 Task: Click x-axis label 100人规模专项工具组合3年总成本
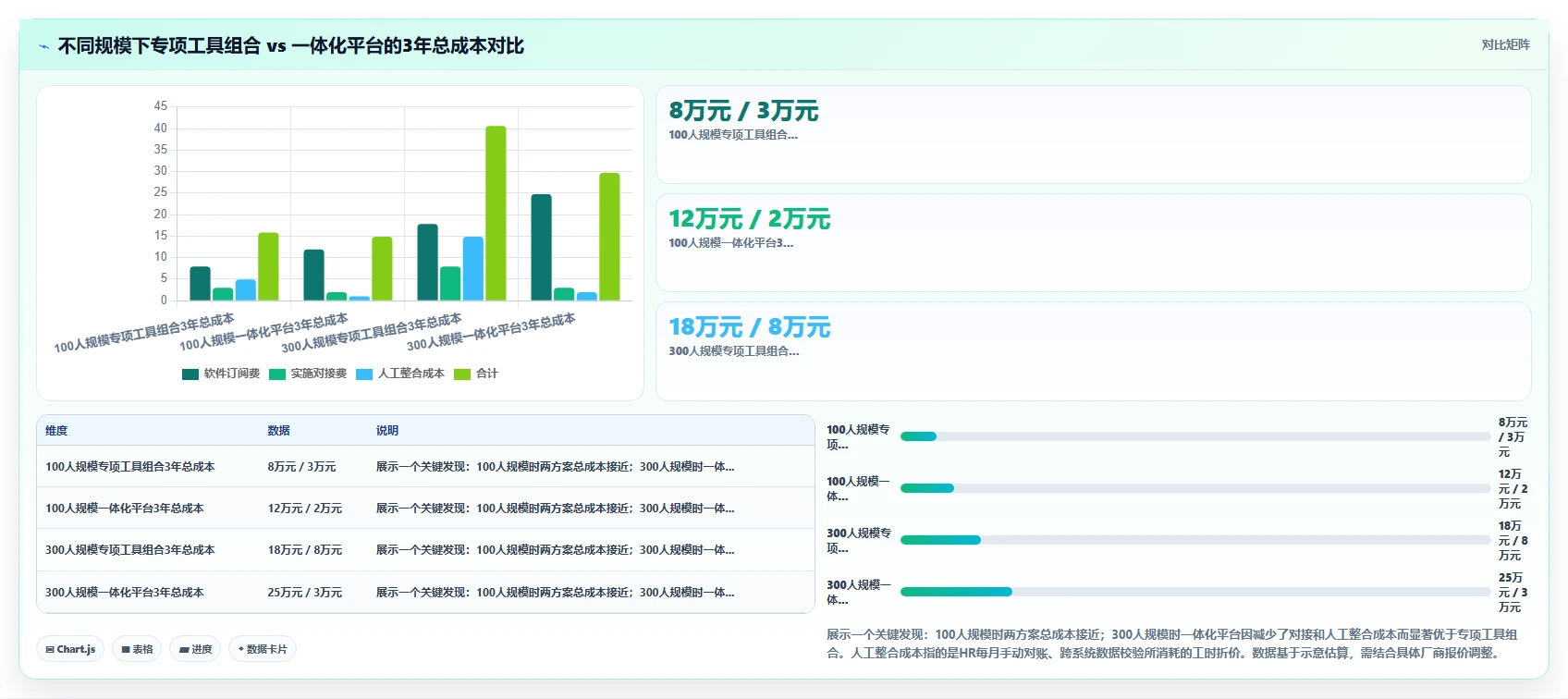144,334
